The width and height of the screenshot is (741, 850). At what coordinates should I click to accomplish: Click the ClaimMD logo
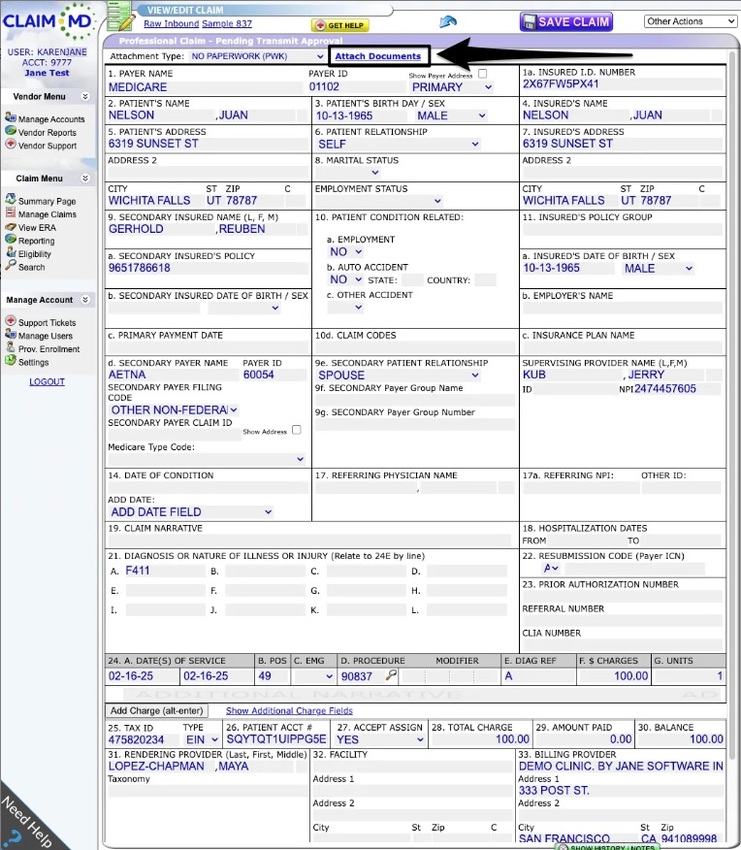[x=48, y=22]
